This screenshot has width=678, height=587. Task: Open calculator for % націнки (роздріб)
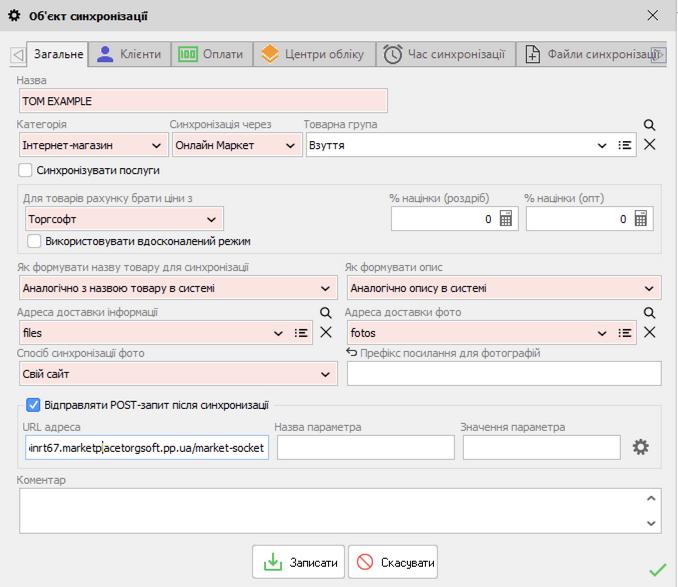506,219
